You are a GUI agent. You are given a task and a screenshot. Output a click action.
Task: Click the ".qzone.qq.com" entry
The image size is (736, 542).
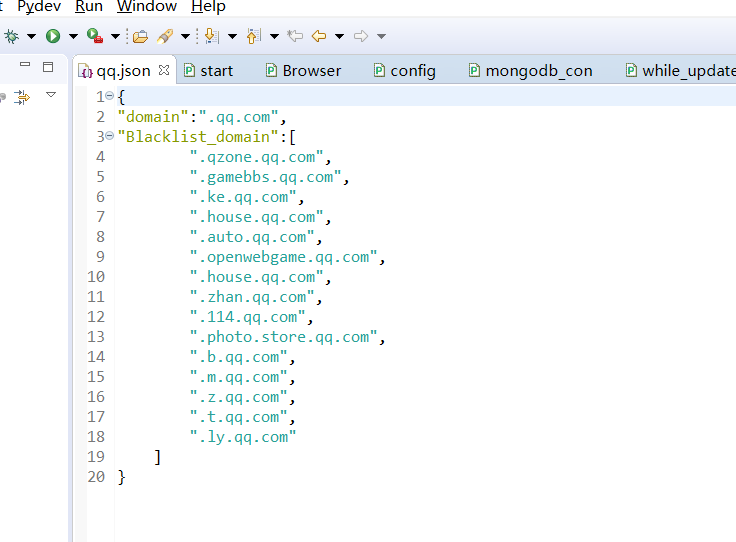257,157
